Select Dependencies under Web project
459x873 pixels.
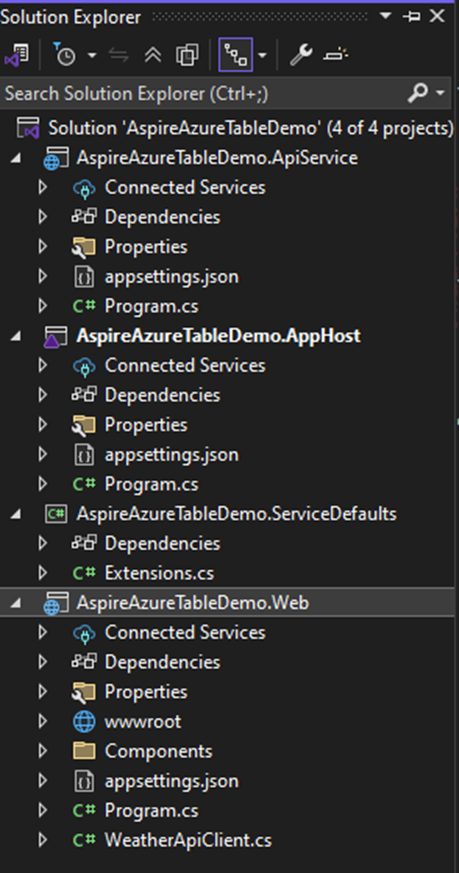pyautogui.click(x=162, y=663)
